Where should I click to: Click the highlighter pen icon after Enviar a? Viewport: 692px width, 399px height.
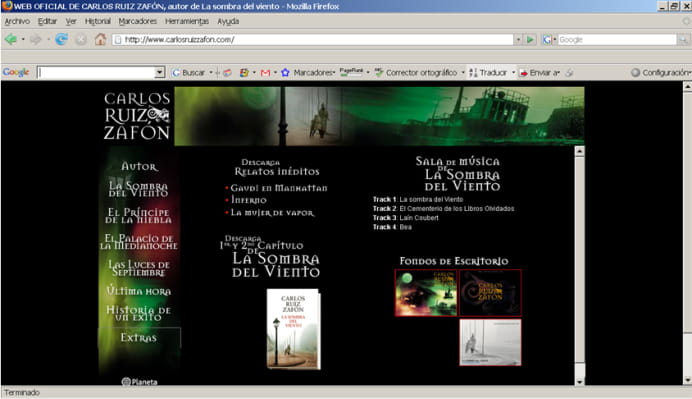click(x=570, y=73)
